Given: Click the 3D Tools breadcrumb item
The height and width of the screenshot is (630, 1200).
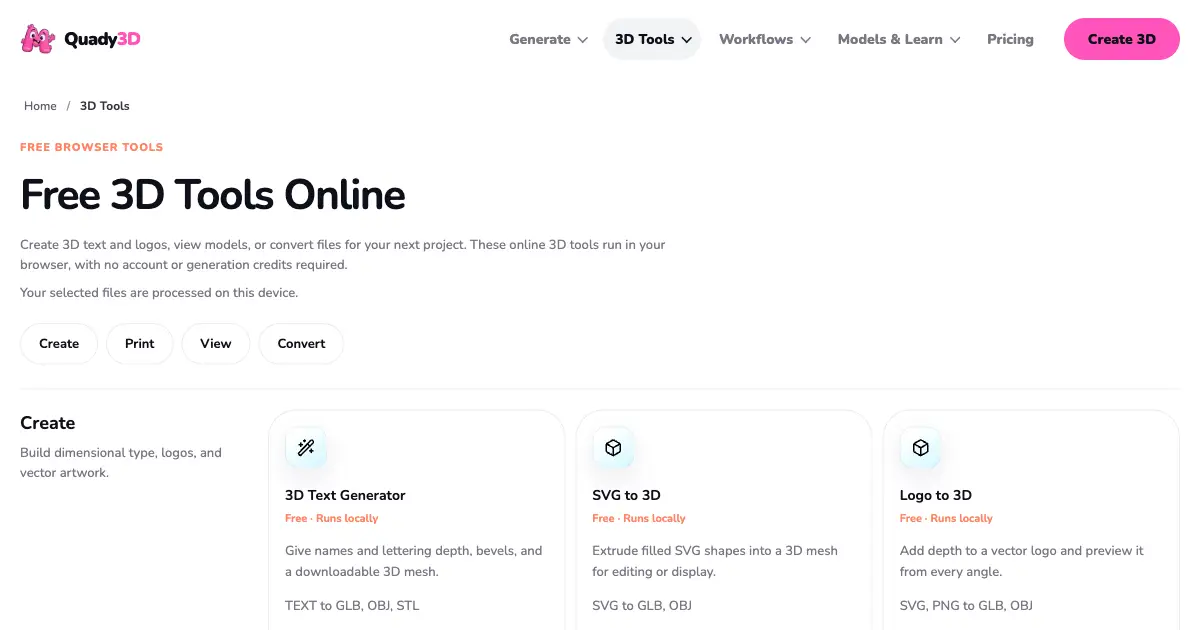Looking at the screenshot, I should (105, 106).
